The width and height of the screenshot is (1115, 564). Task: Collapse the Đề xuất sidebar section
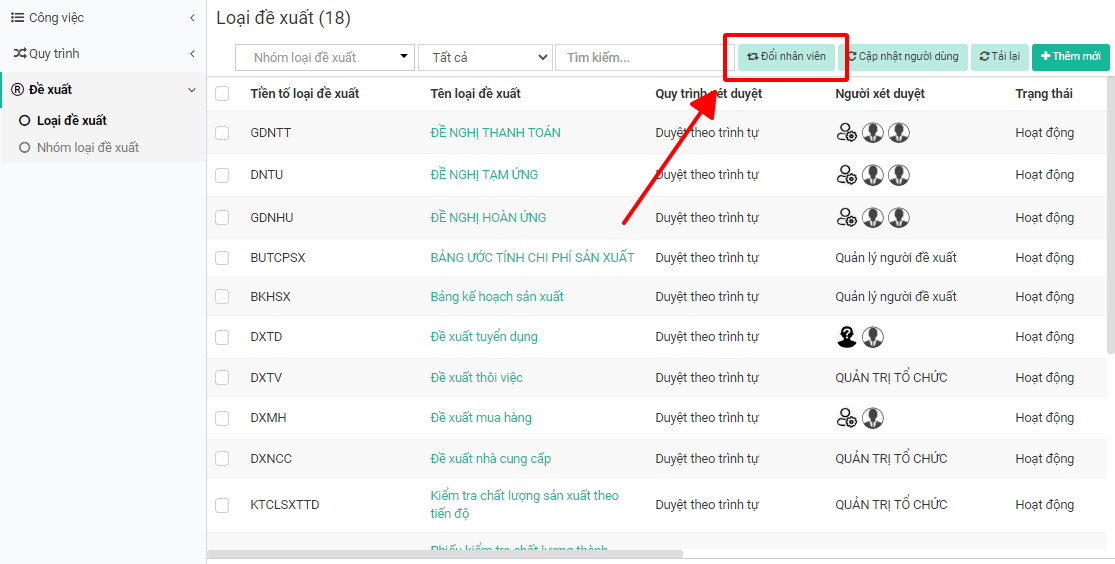pos(191,90)
